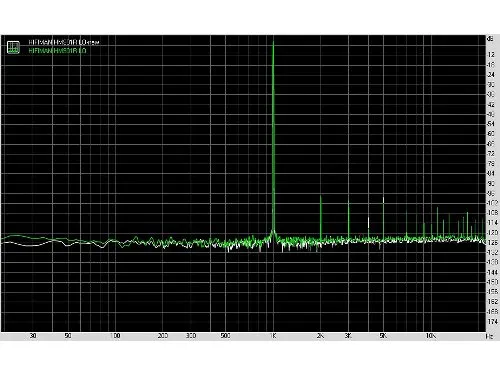Click the 100 frequency axis label
The height and width of the screenshot is (375, 500).
(x=115, y=336)
